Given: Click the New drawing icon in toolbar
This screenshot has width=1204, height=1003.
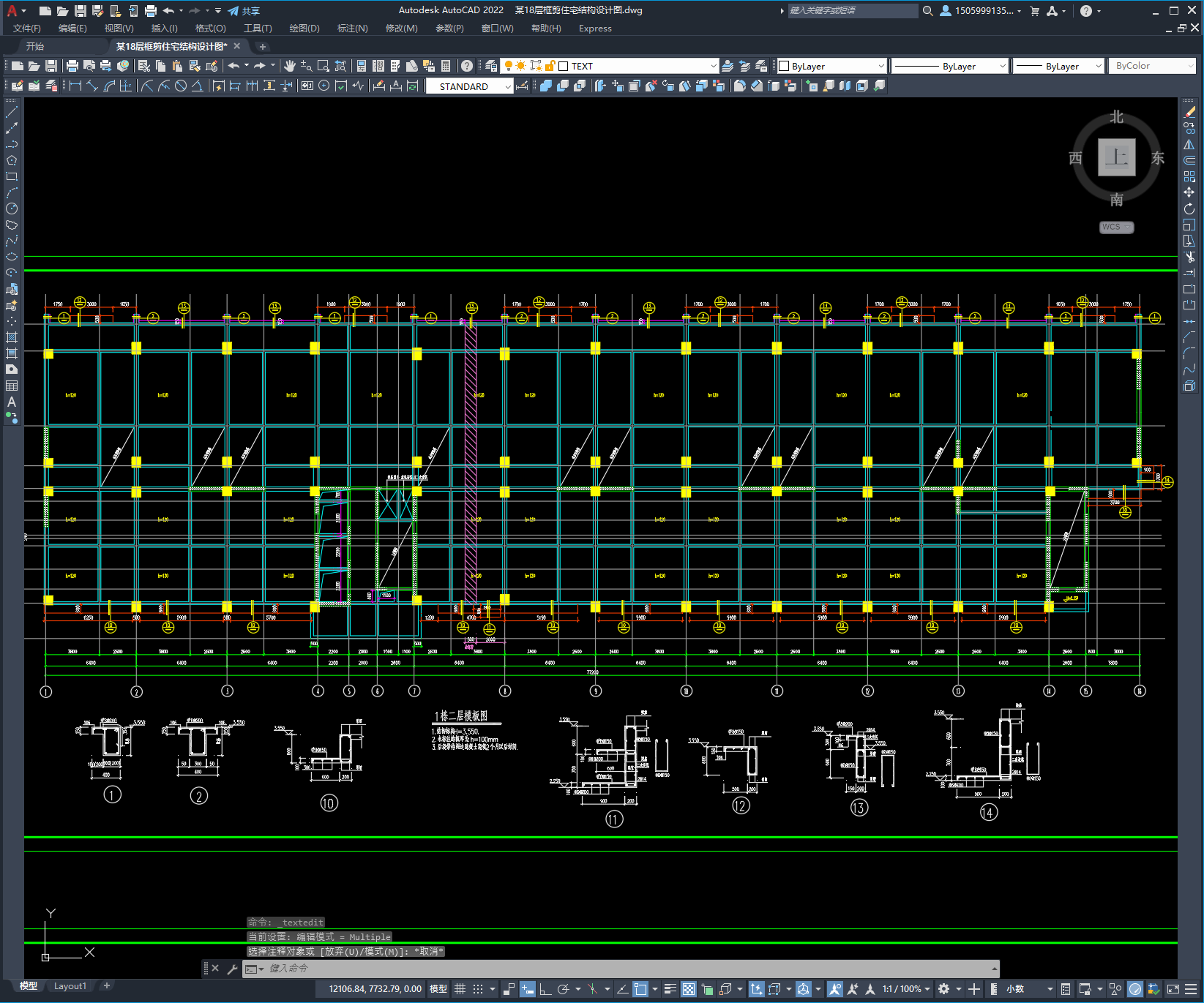Looking at the screenshot, I should pos(18,66).
